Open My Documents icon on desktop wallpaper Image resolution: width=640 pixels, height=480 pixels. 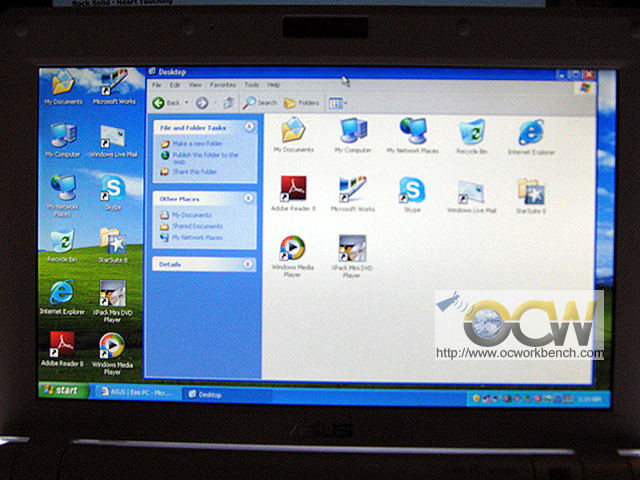click(63, 87)
